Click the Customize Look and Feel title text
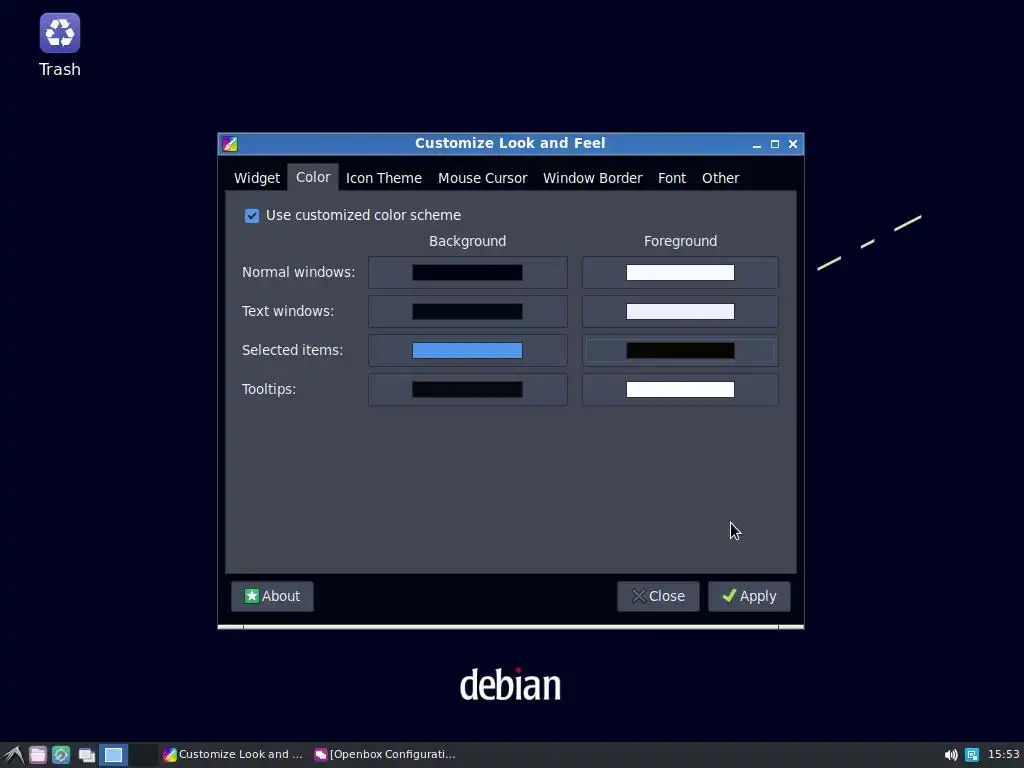The width and height of the screenshot is (1024, 768). (510, 143)
